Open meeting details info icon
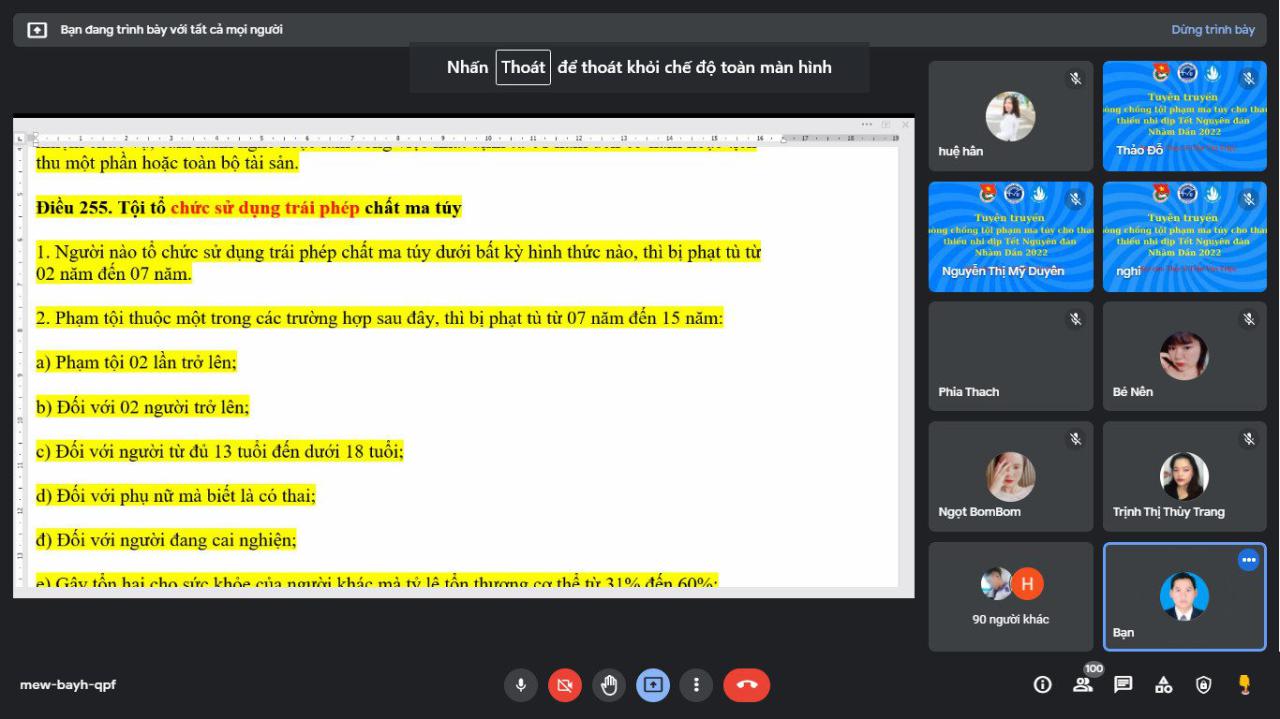 pyautogui.click(x=1043, y=685)
